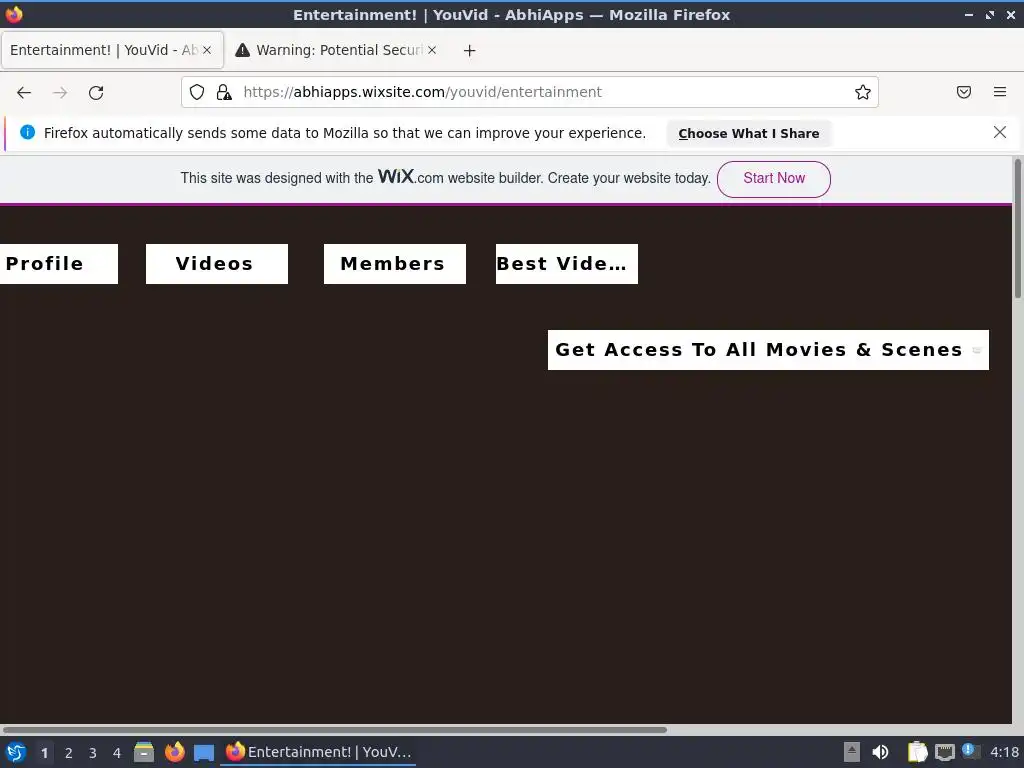
Task: Click Choose What I Share button
Action: [748, 133]
